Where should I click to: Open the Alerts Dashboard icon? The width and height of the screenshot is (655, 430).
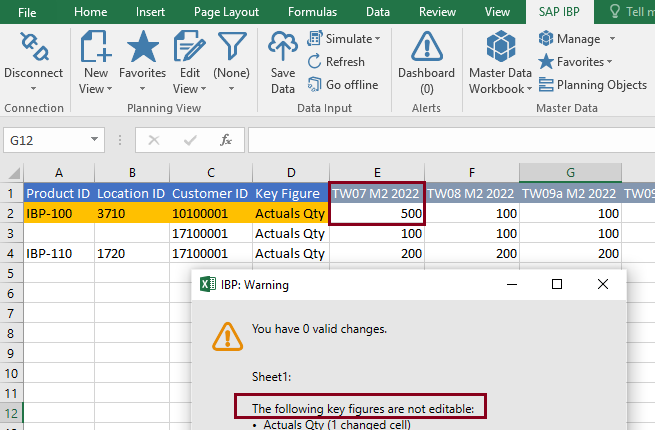[427, 46]
